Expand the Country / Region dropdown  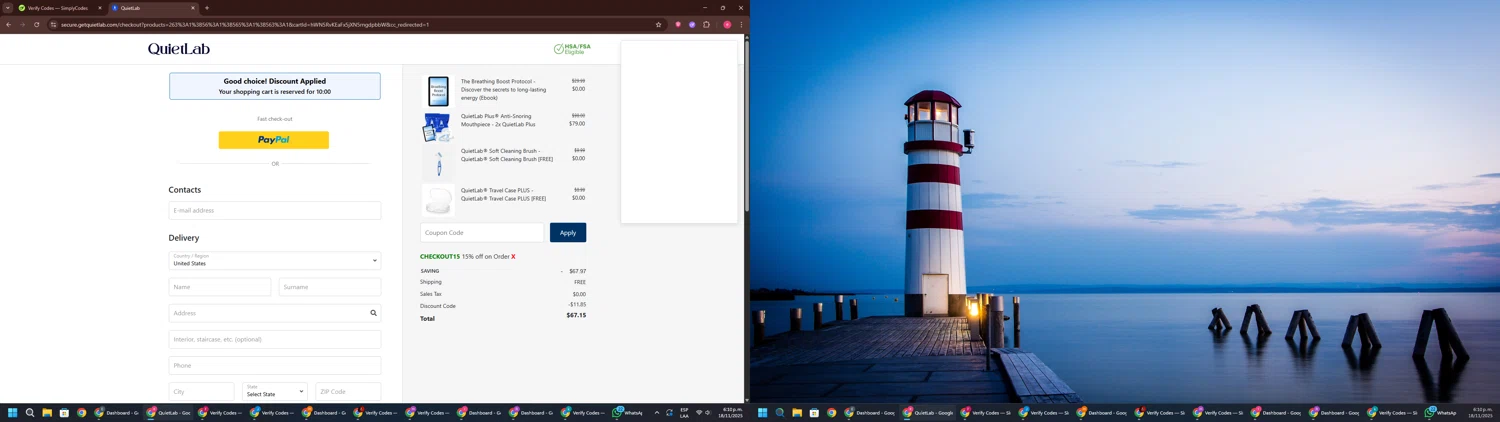pos(274,260)
